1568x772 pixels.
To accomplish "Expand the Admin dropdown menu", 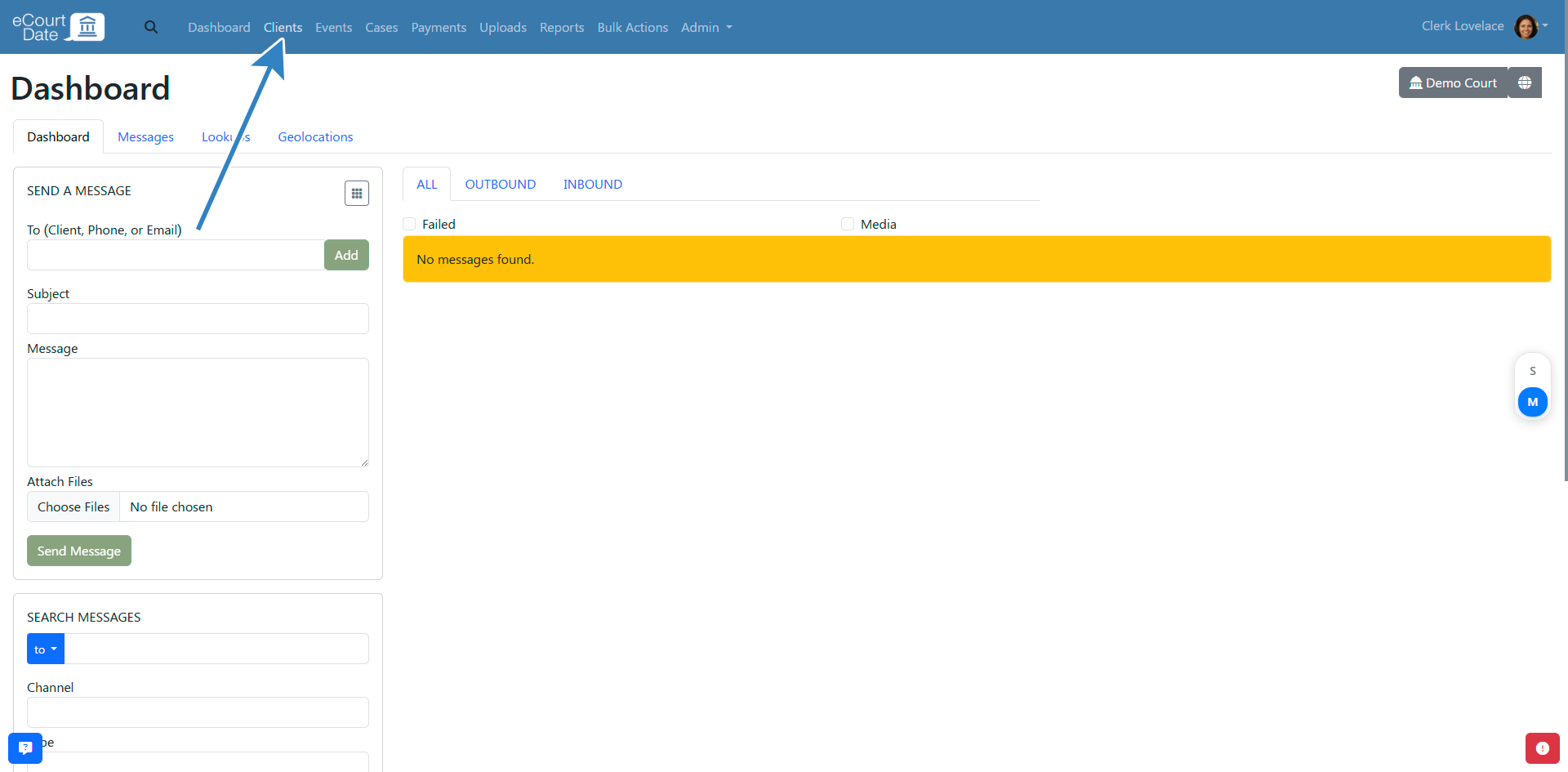I will tap(706, 27).
